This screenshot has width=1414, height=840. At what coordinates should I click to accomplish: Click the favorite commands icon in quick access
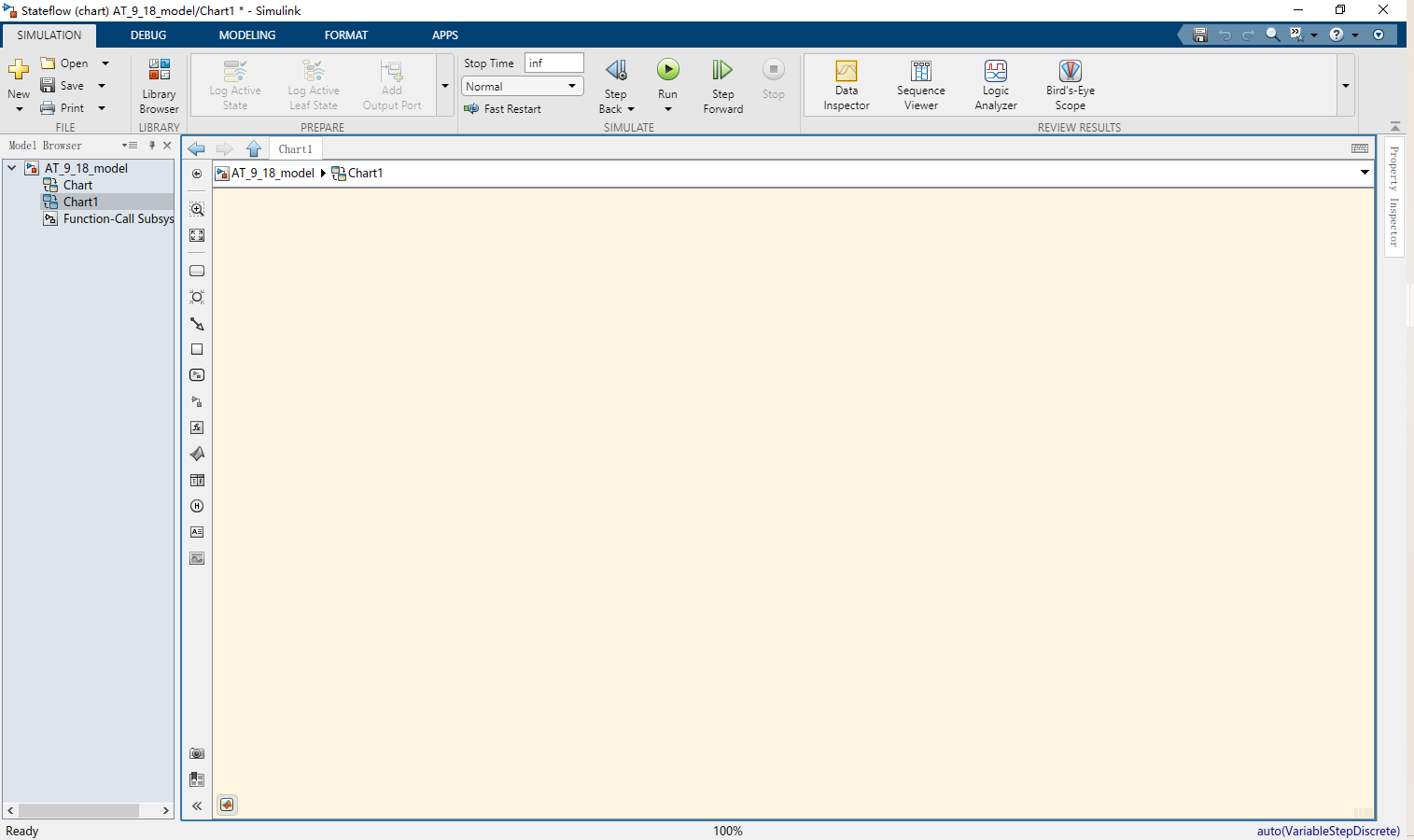[1296, 35]
